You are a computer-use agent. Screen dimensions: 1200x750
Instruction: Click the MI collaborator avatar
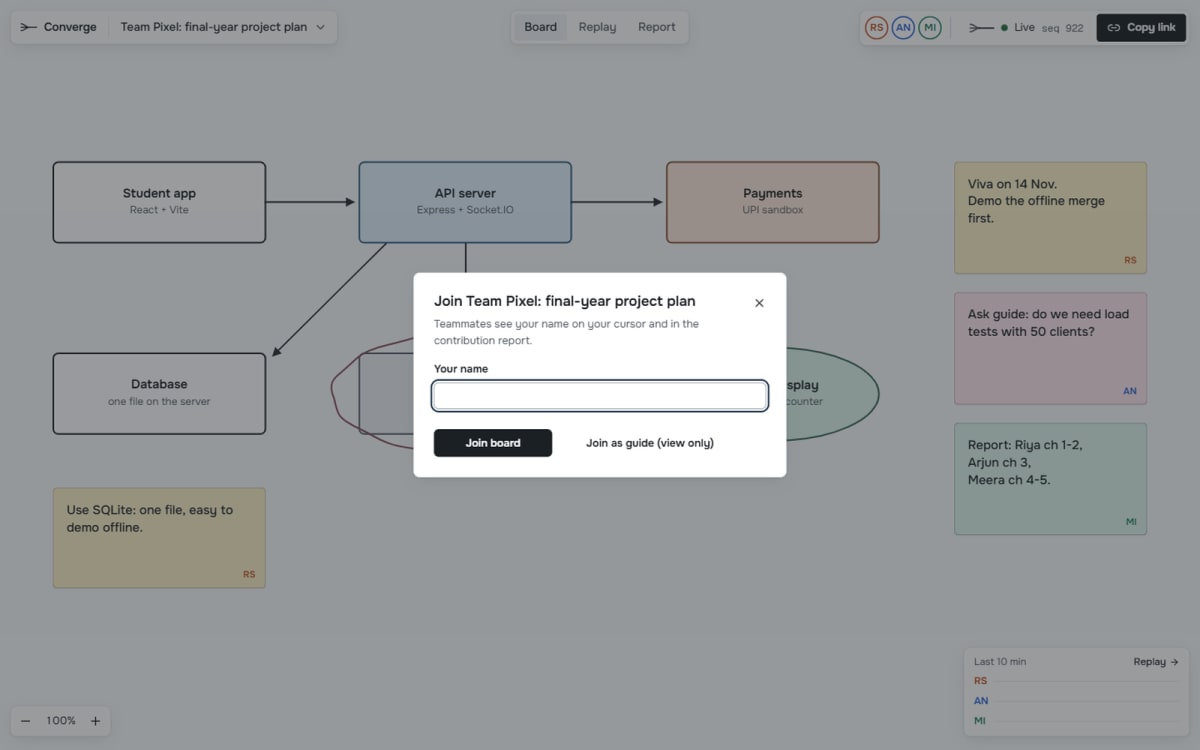click(x=930, y=28)
